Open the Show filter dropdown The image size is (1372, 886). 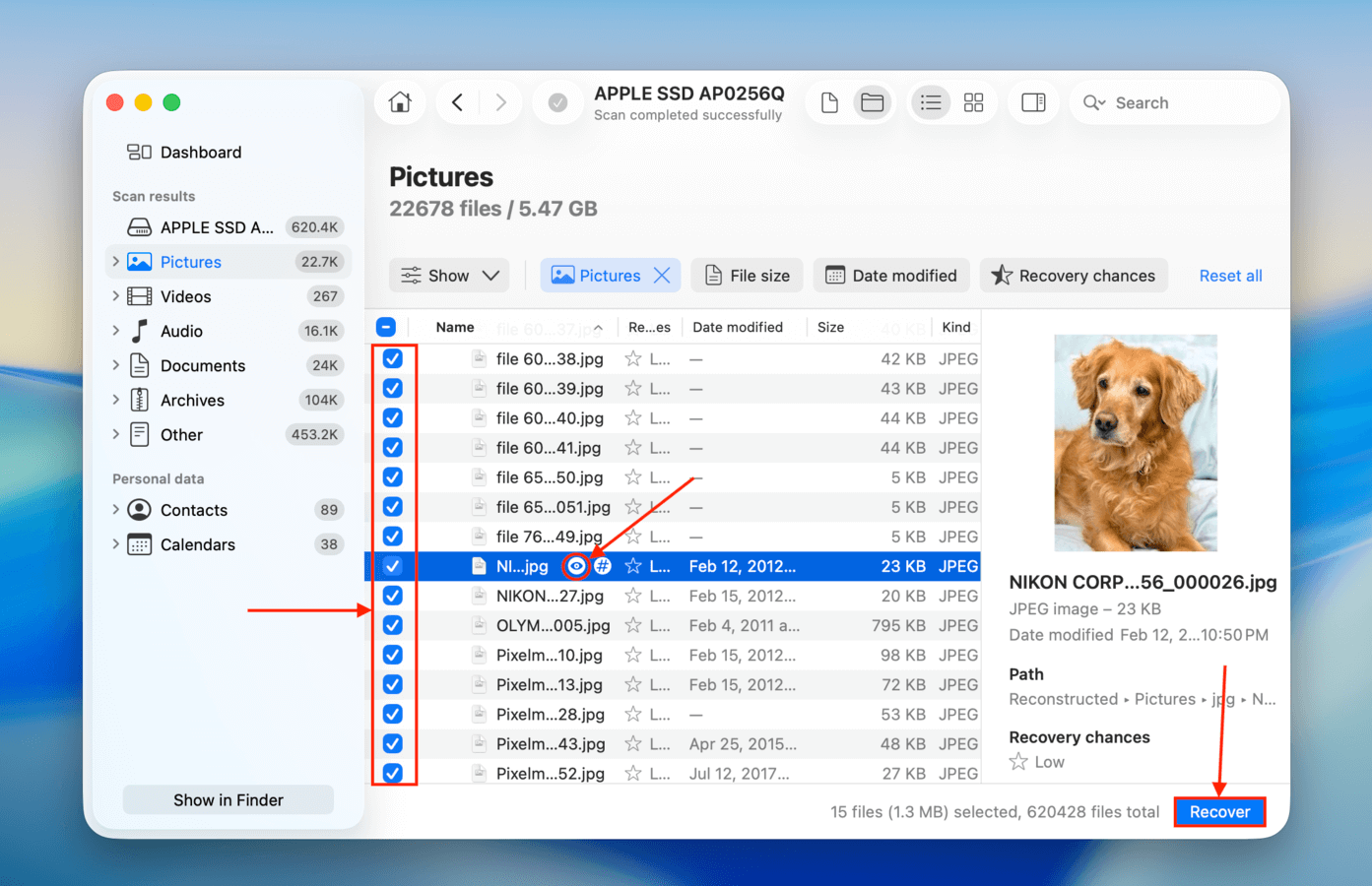pos(449,275)
